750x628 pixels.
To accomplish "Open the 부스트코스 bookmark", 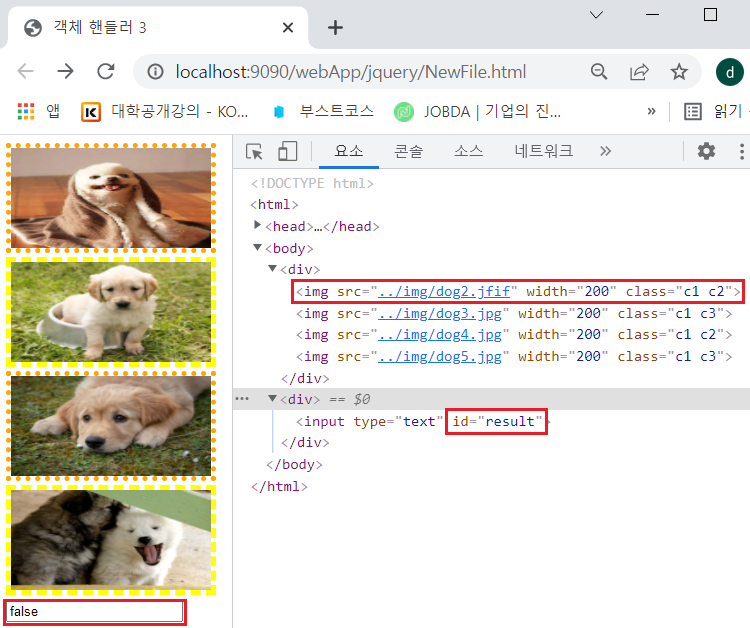I will click(x=323, y=111).
